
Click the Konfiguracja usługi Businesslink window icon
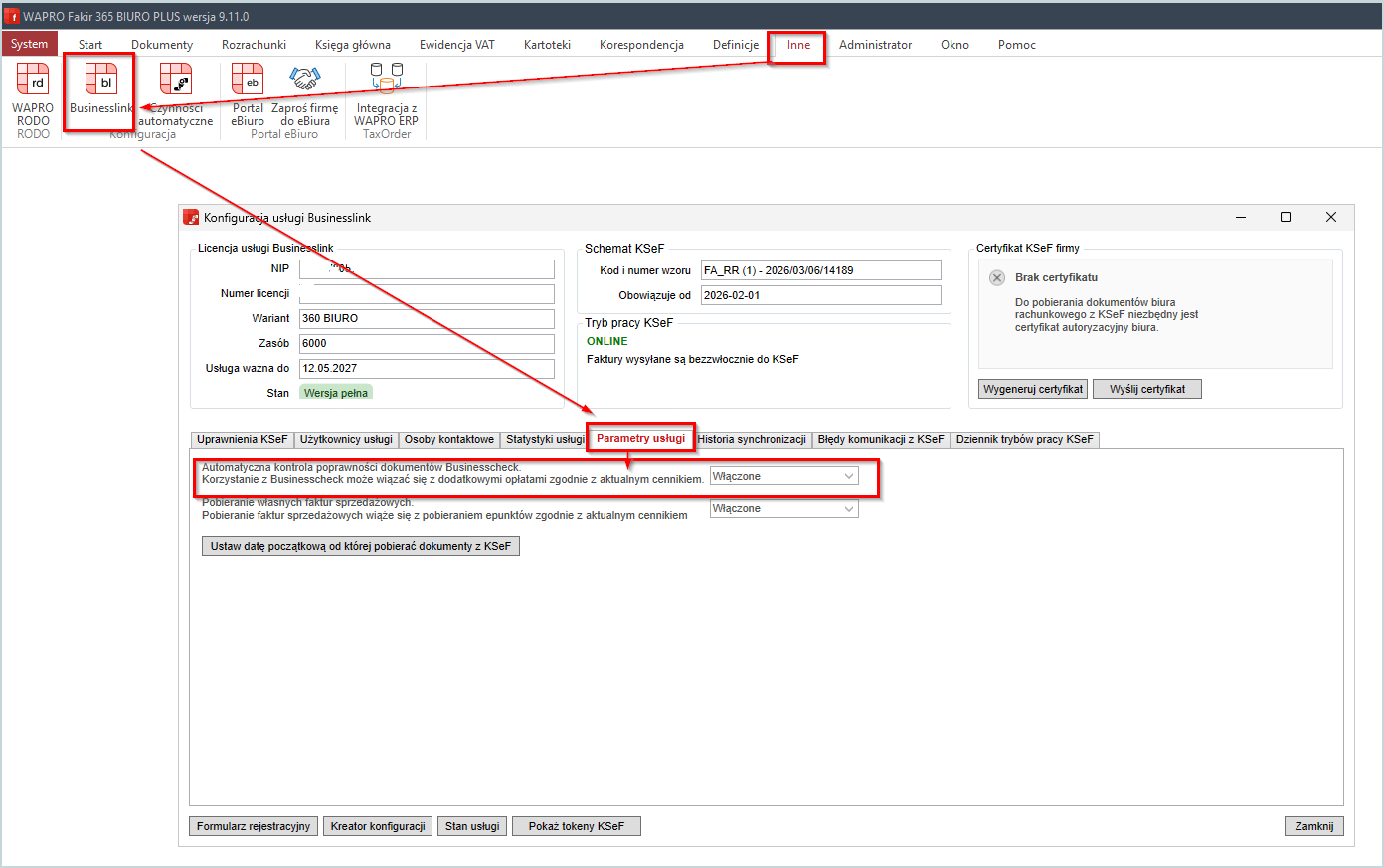point(191,217)
